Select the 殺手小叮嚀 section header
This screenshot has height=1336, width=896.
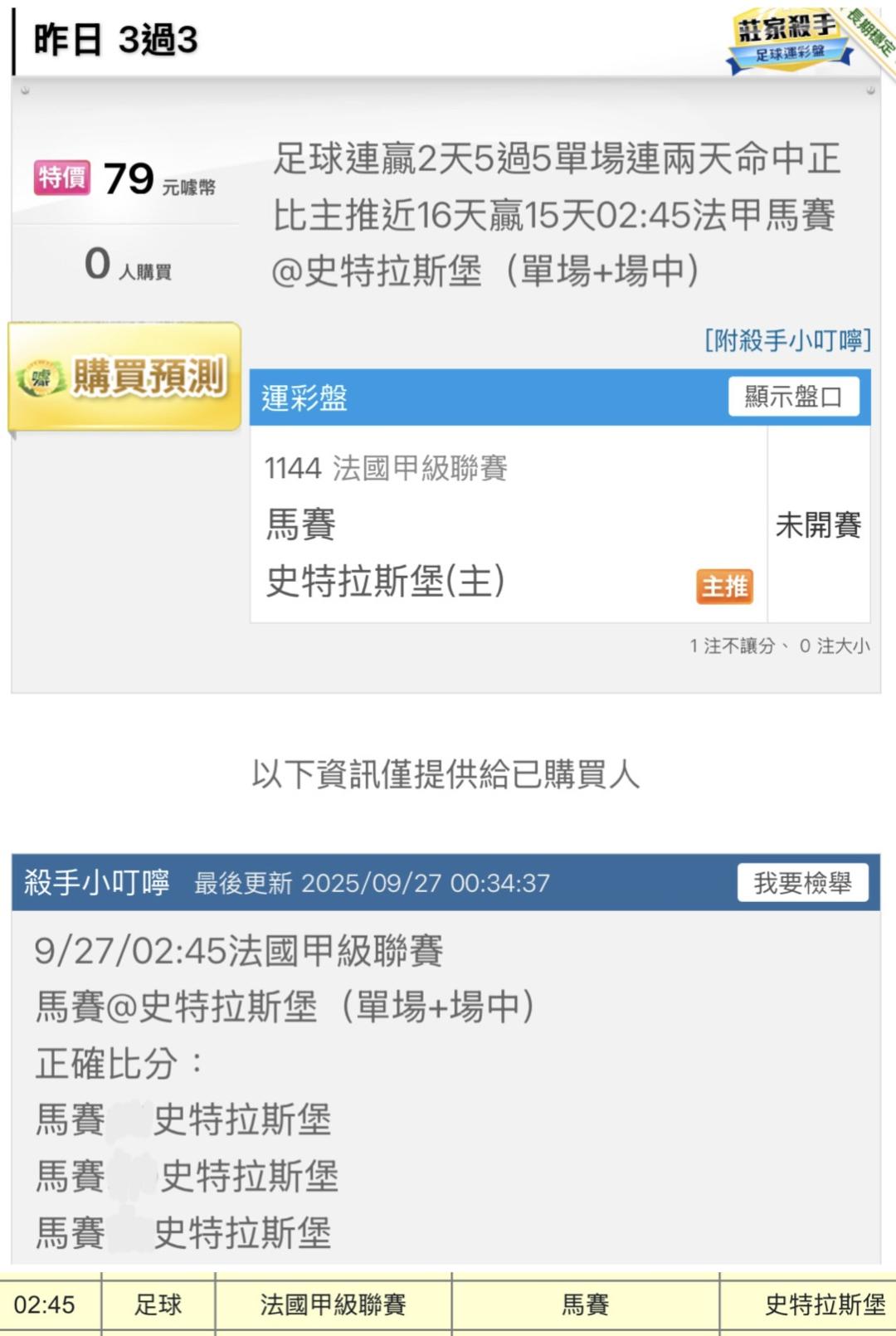coord(97,882)
